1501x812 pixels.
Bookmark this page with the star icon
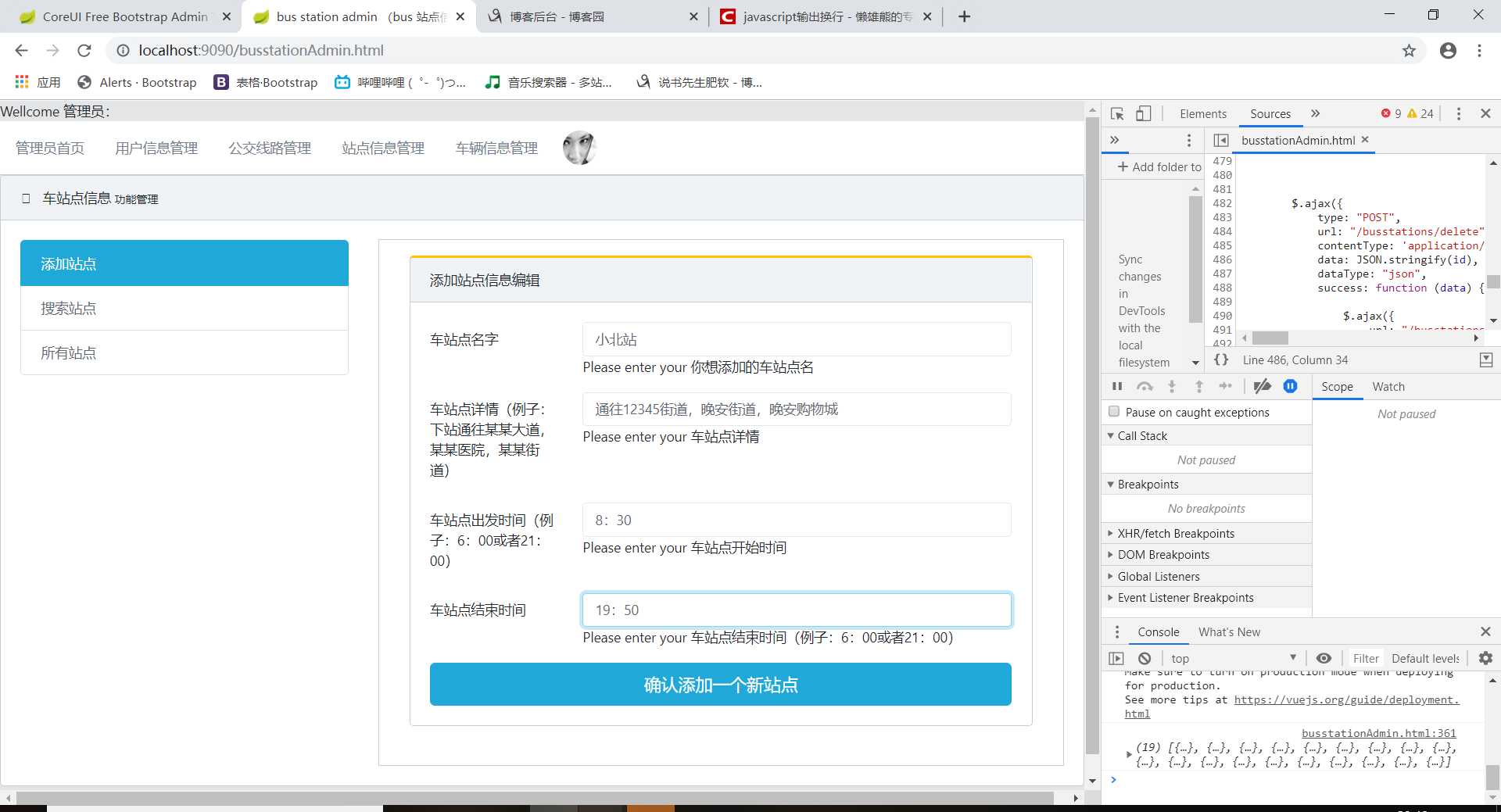[1409, 51]
